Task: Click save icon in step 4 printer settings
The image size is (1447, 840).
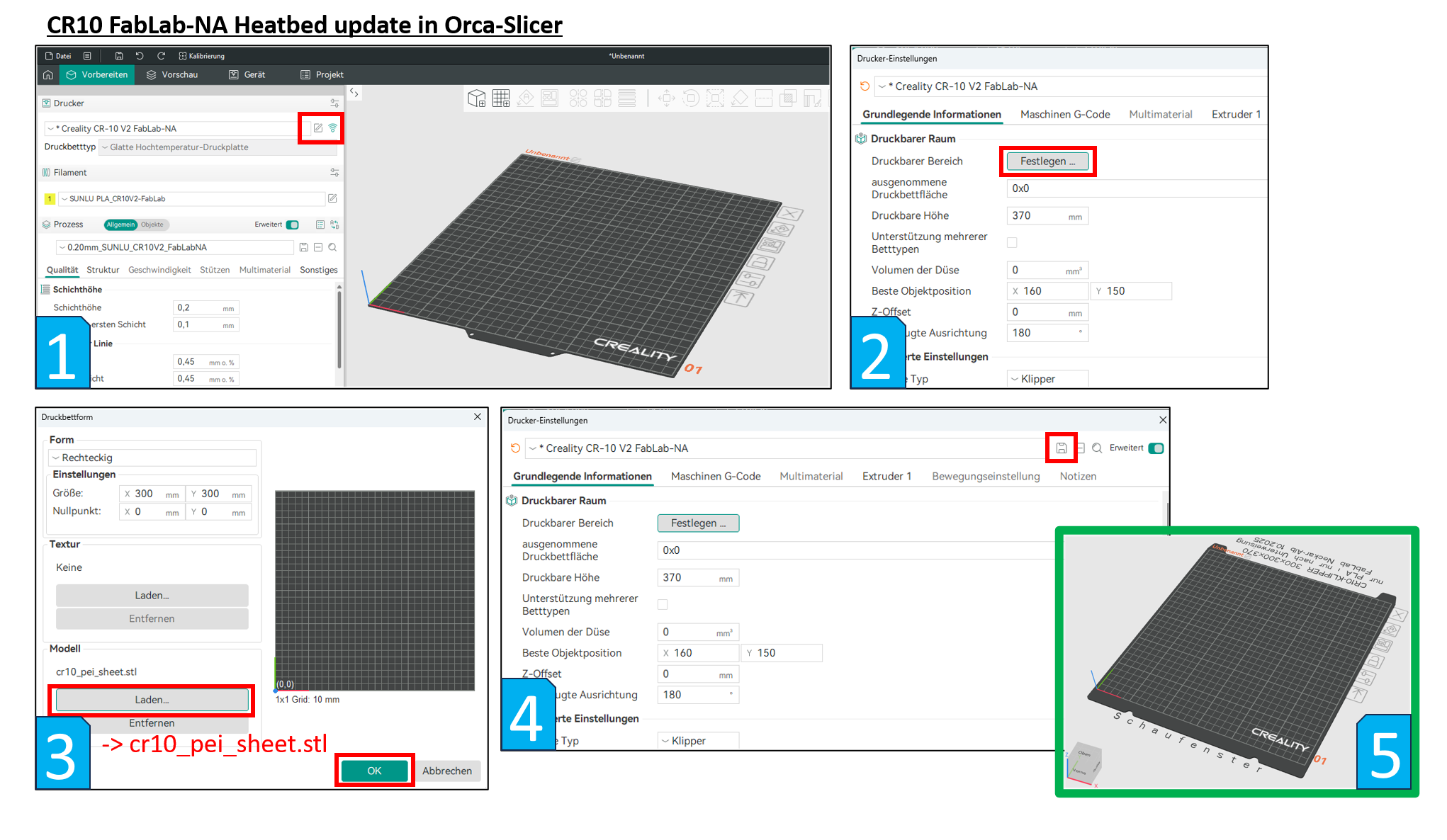Action: (1062, 448)
